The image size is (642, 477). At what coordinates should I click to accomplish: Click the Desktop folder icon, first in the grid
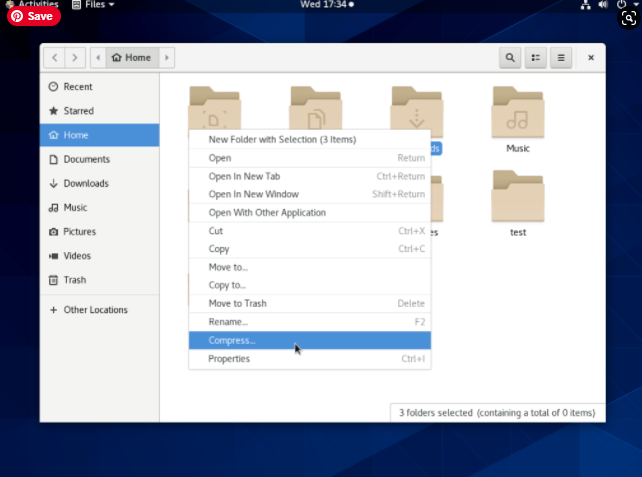tap(215, 107)
